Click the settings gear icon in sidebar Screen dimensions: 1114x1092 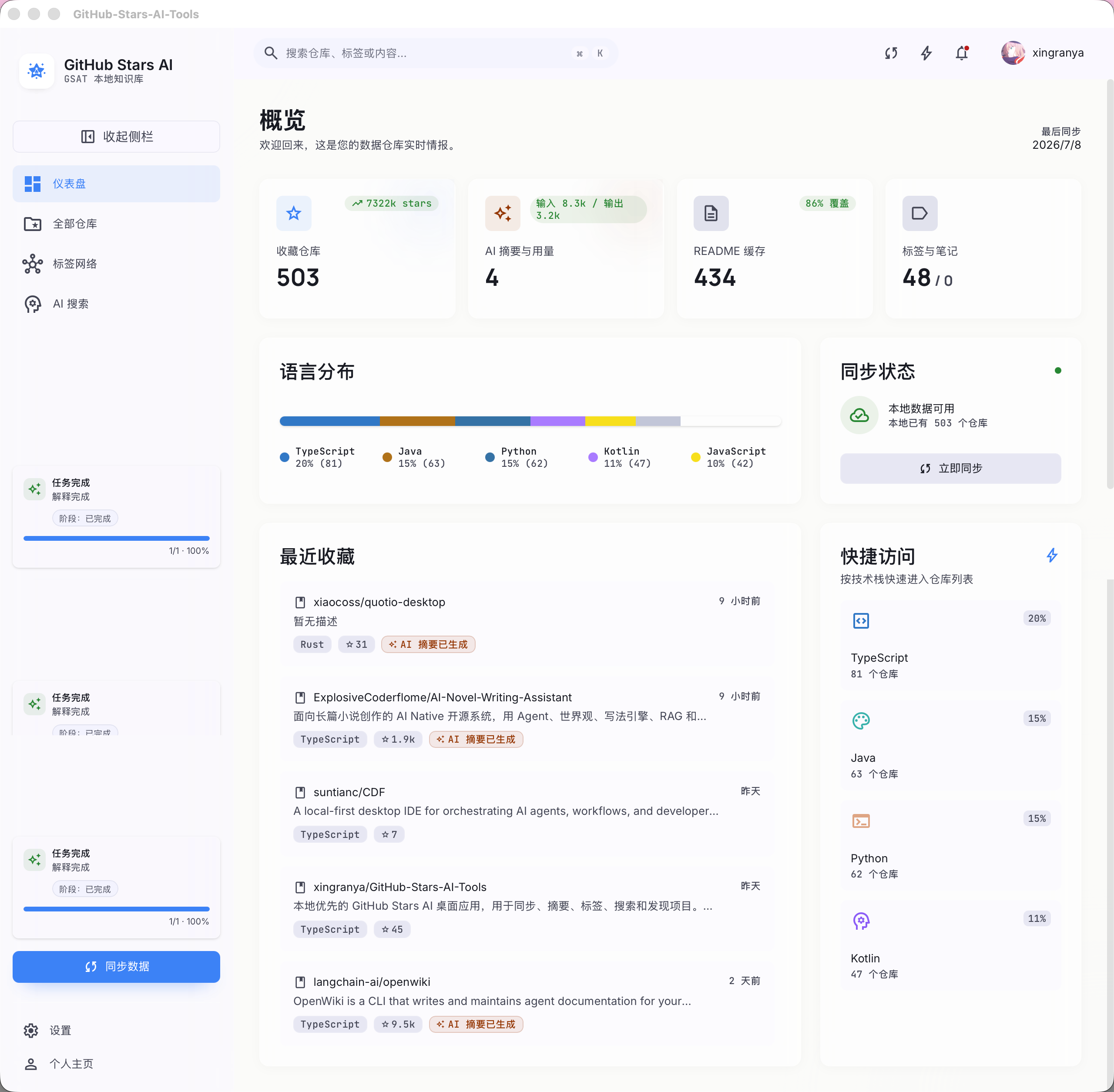31,1031
